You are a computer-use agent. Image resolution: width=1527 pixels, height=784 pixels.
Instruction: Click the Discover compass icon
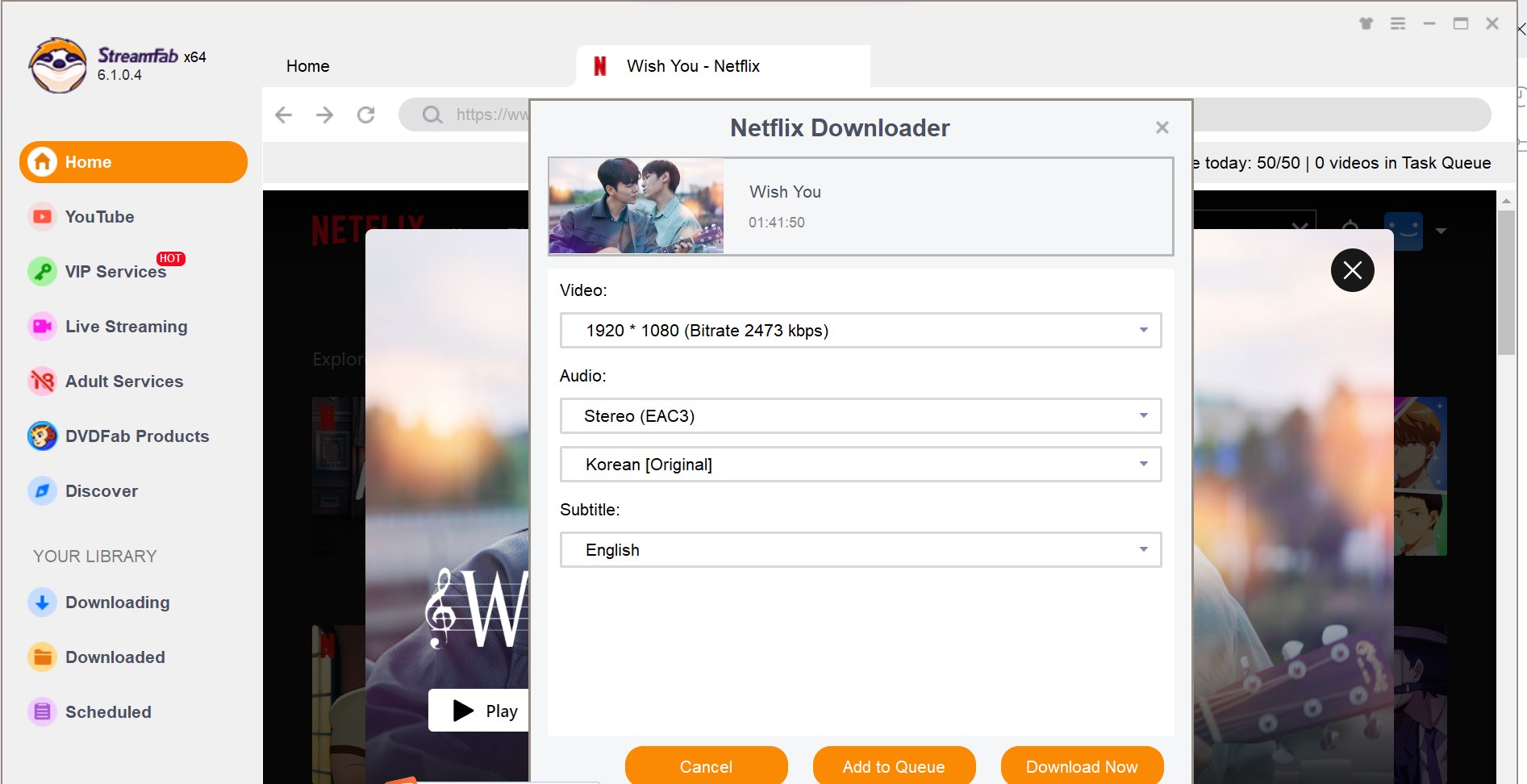pos(42,491)
